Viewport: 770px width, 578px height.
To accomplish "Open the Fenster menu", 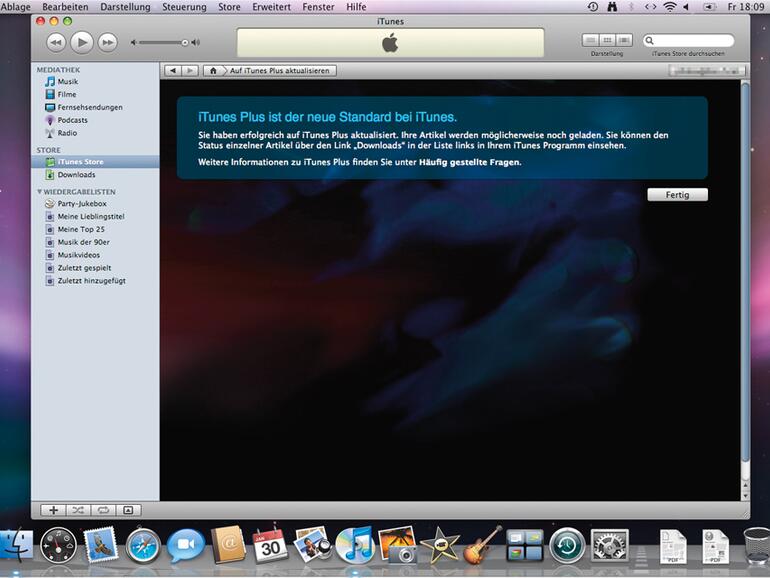I will [x=318, y=7].
